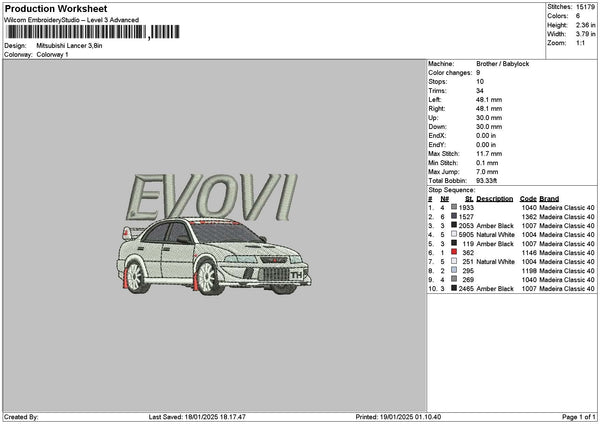Image resolution: width=600 pixels, height=424 pixels.
Task: Click the light blue swatch in stop 8
Action: tap(454, 270)
